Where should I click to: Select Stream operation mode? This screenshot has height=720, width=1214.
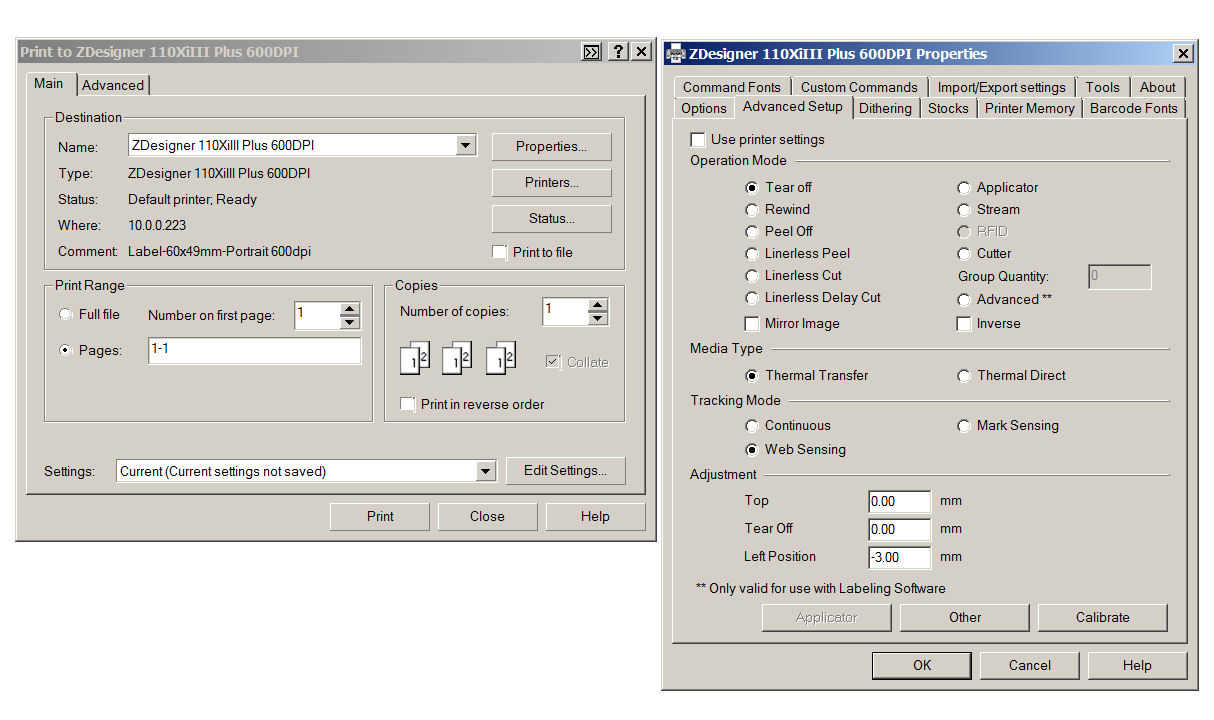(x=964, y=209)
